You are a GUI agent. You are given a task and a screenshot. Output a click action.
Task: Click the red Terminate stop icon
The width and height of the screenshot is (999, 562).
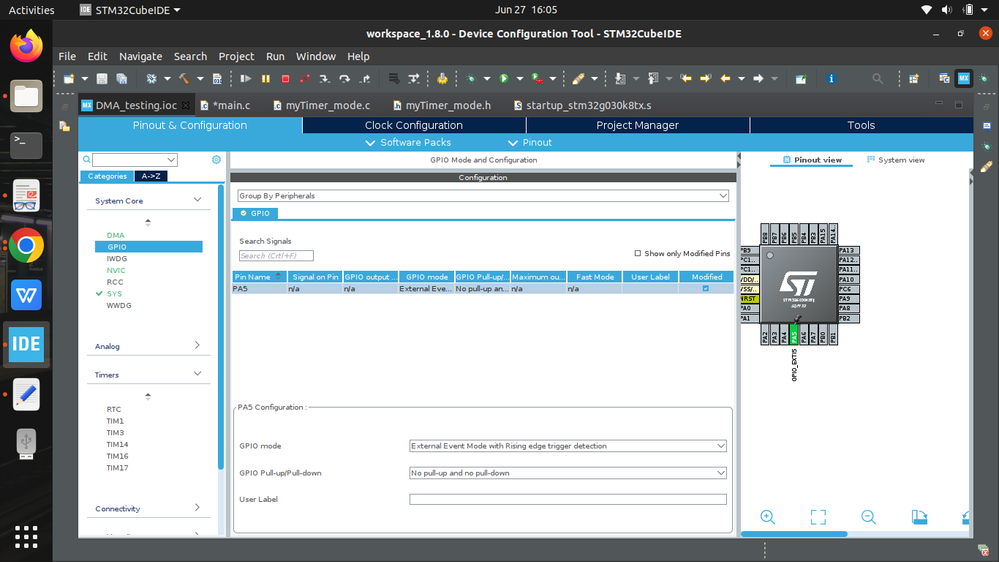[x=285, y=79]
